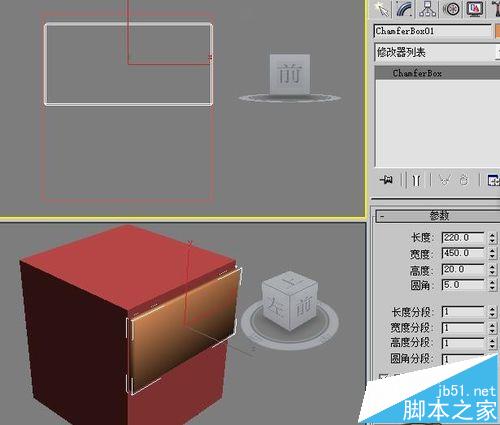Click the 高度 spinner arrows
The height and width of the screenshot is (425, 500).
point(492,269)
